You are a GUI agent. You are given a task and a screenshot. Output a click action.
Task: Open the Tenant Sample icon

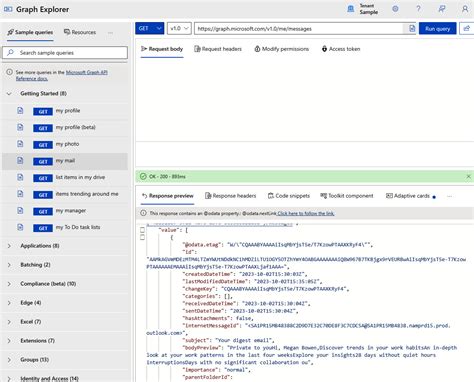350,9
